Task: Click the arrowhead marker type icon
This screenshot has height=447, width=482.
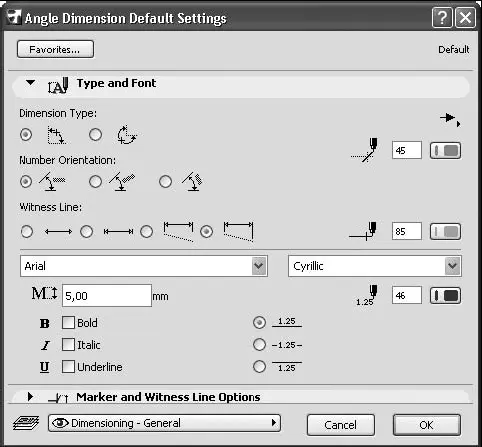Action: (450, 119)
